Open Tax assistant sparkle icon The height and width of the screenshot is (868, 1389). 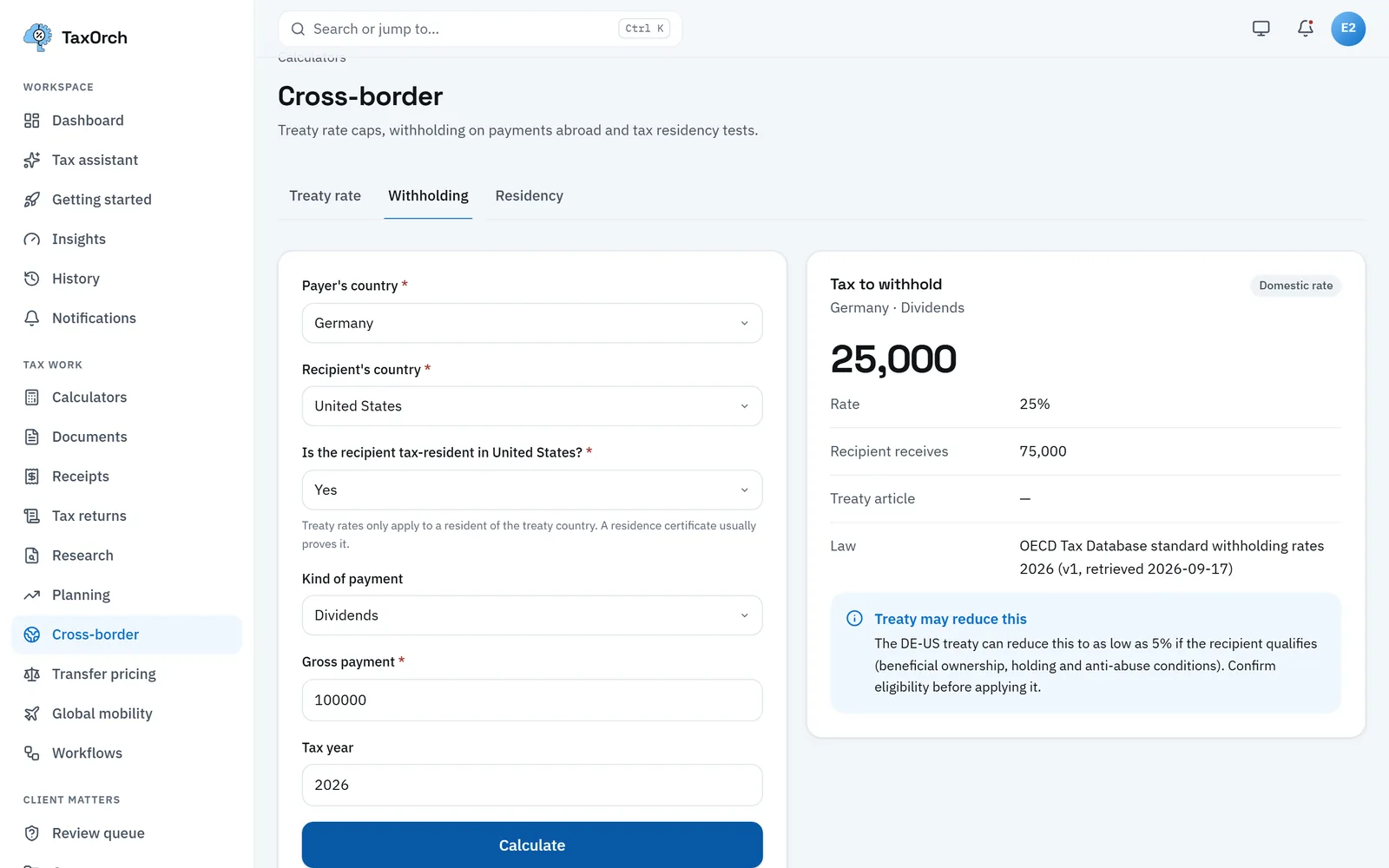[32, 160]
